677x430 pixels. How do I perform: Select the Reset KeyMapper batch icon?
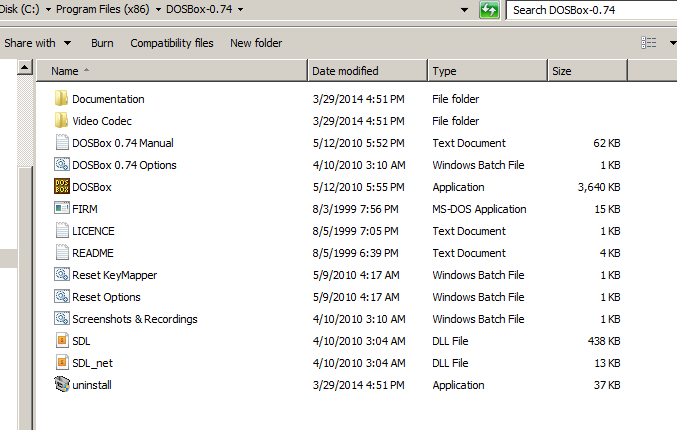tap(62, 275)
